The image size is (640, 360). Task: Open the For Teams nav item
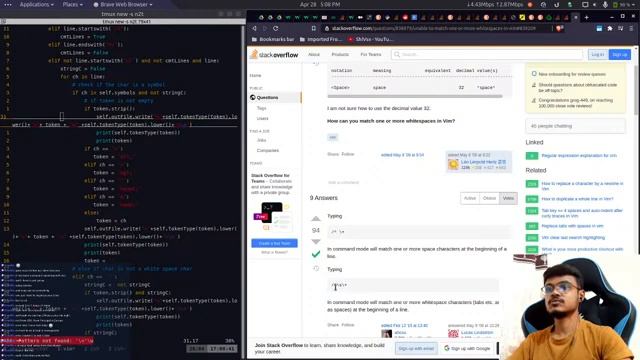click(x=371, y=54)
